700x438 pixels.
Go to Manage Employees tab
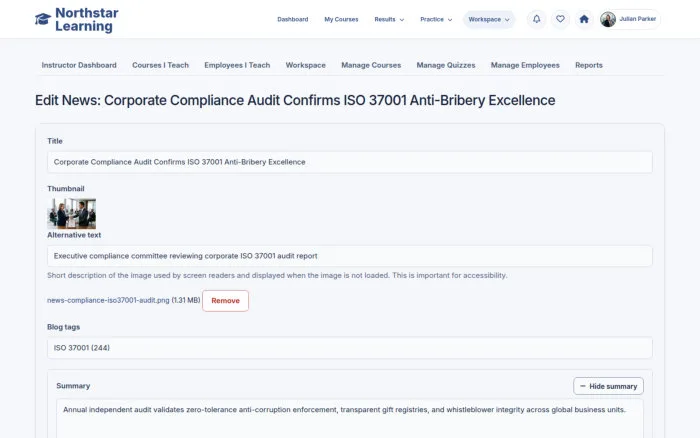[525, 65]
